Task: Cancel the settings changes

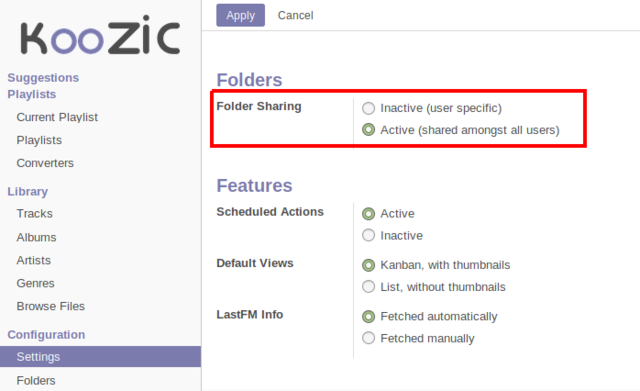Action: 296,15
